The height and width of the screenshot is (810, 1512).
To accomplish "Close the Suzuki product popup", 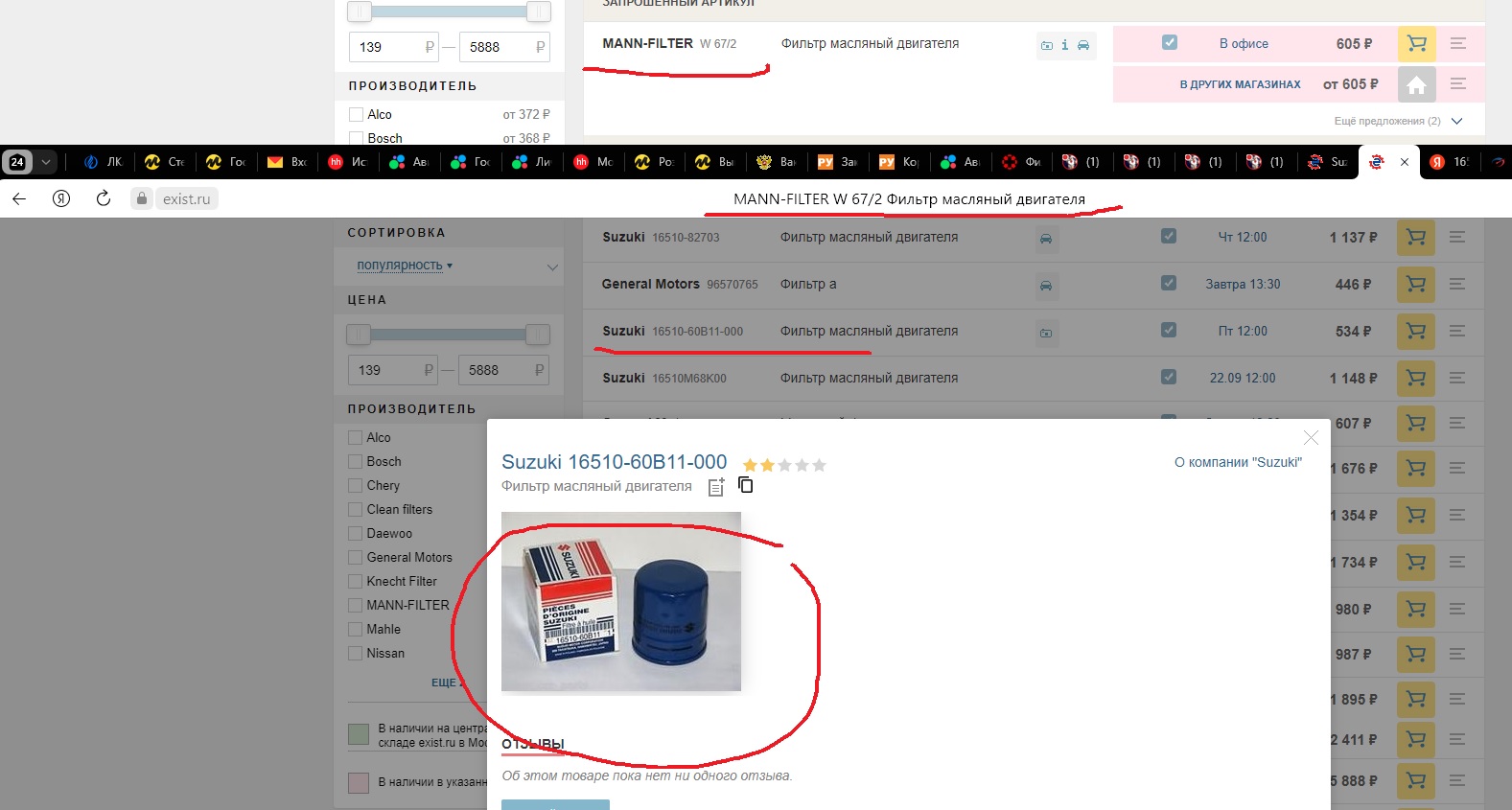I will 1311,438.
